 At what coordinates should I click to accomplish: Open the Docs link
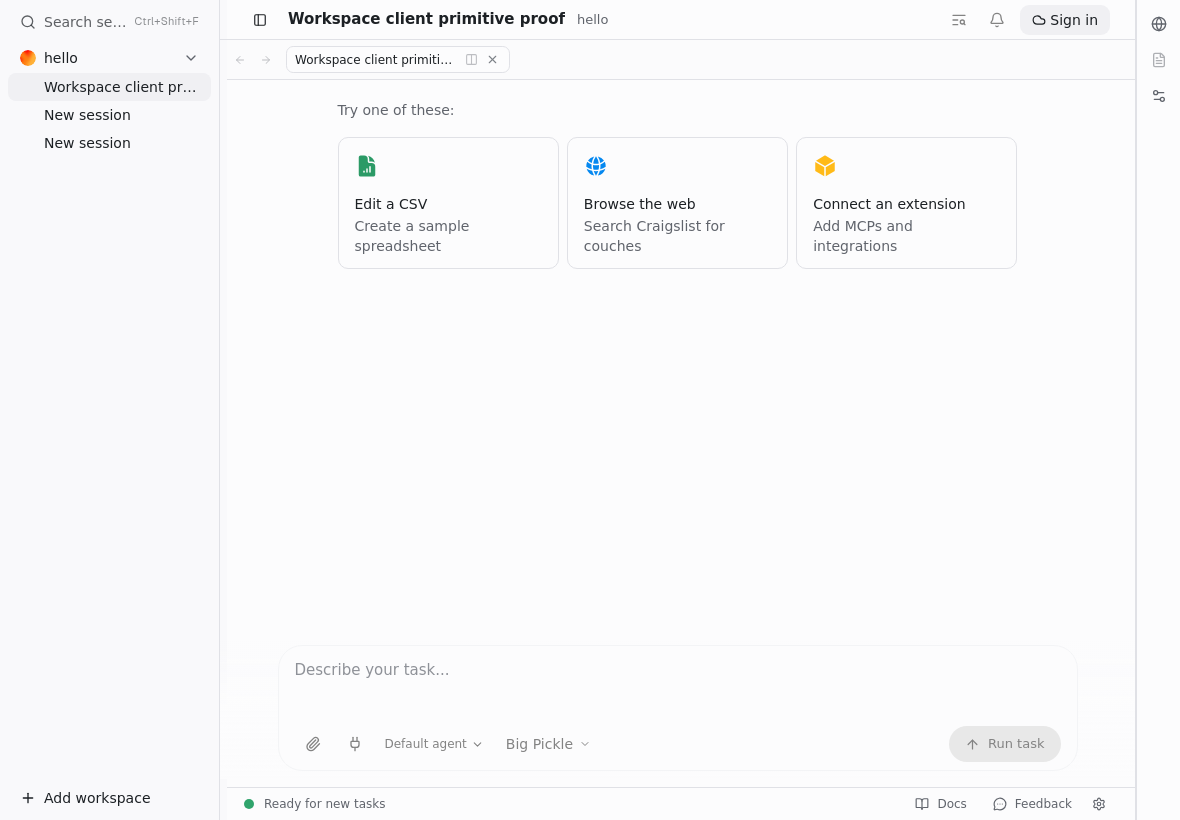tap(941, 804)
